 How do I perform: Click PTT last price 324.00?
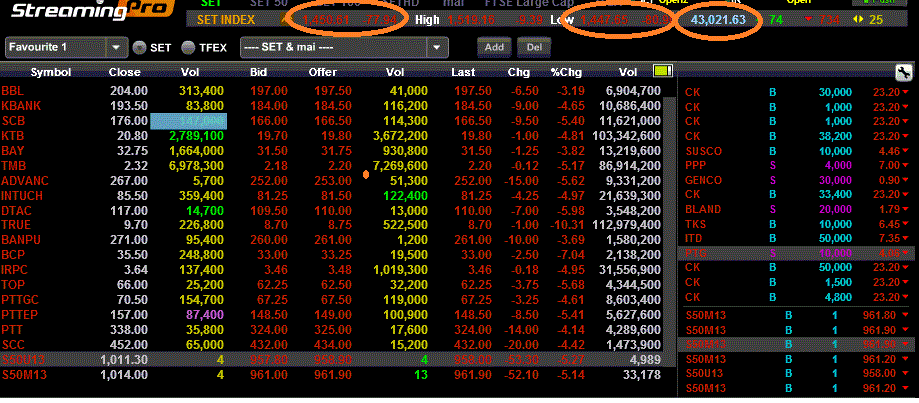click(472, 329)
